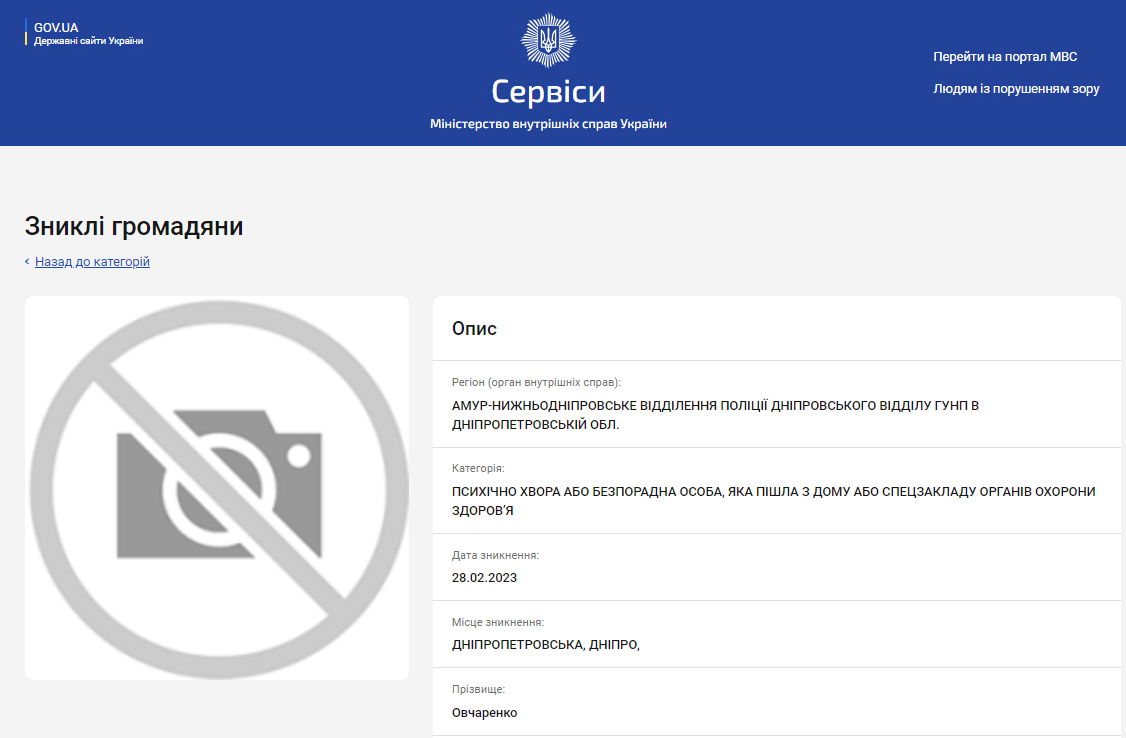Screen dimensions: 1126x738
Task: Follow Перейти на портал МВС link
Action: (x=1005, y=57)
